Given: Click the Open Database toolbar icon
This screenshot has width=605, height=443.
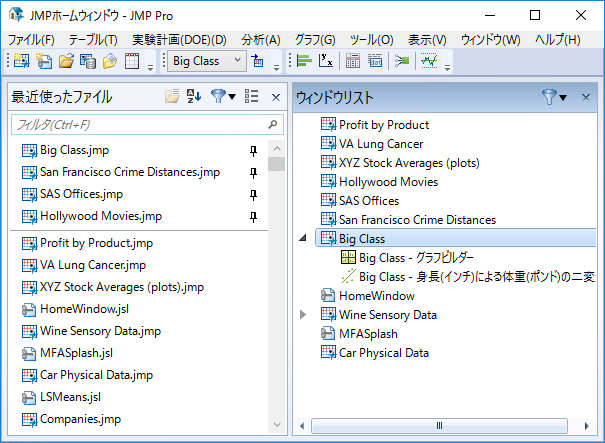Looking at the screenshot, I should point(88,61).
